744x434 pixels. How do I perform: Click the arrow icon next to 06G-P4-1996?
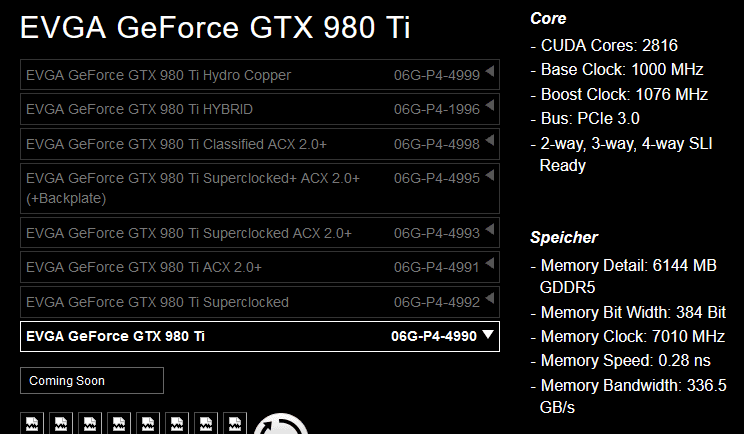tap(489, 108)
